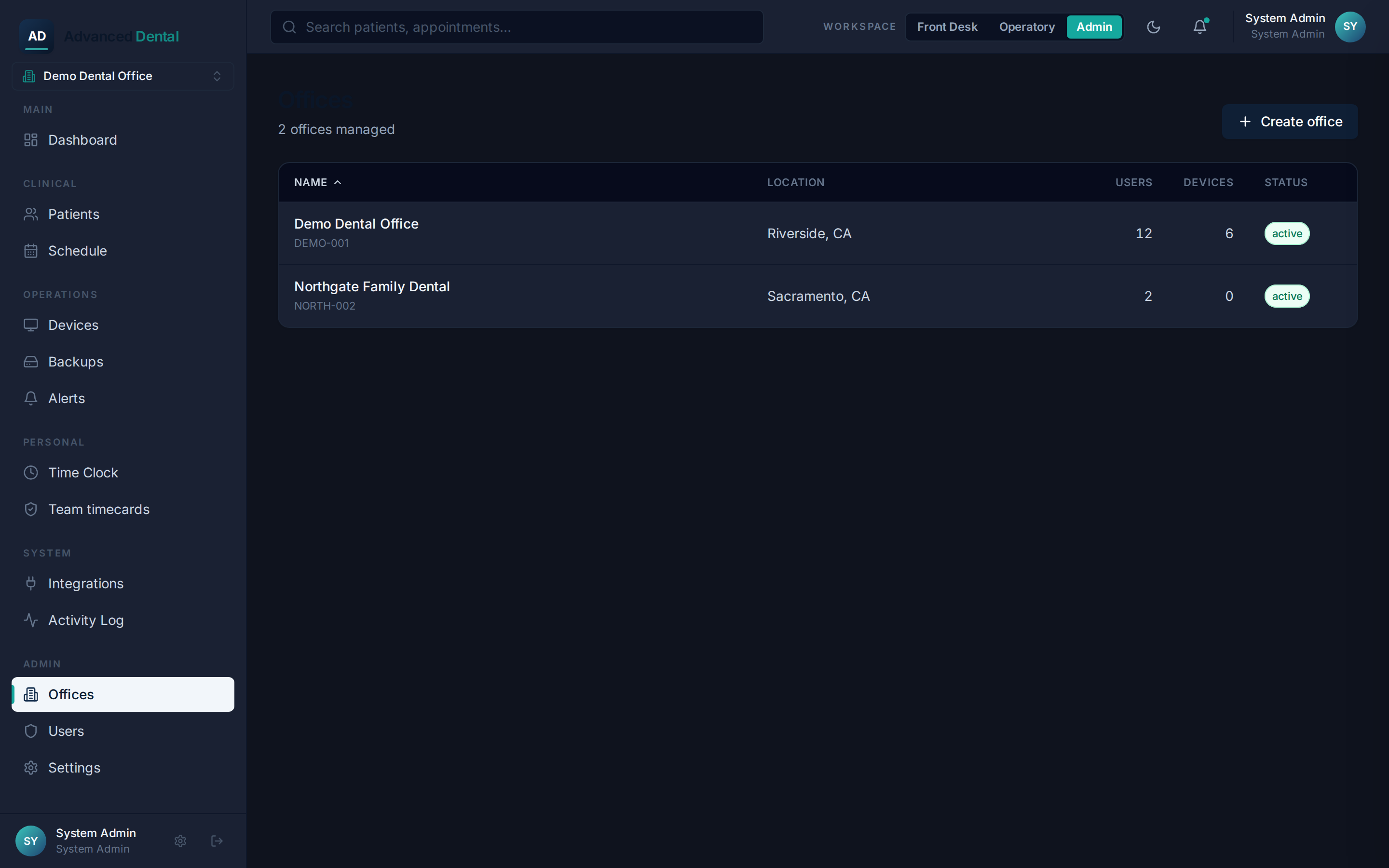Click Create office button
Viewport: 1389px width, 868px height.
[1290, 122]
